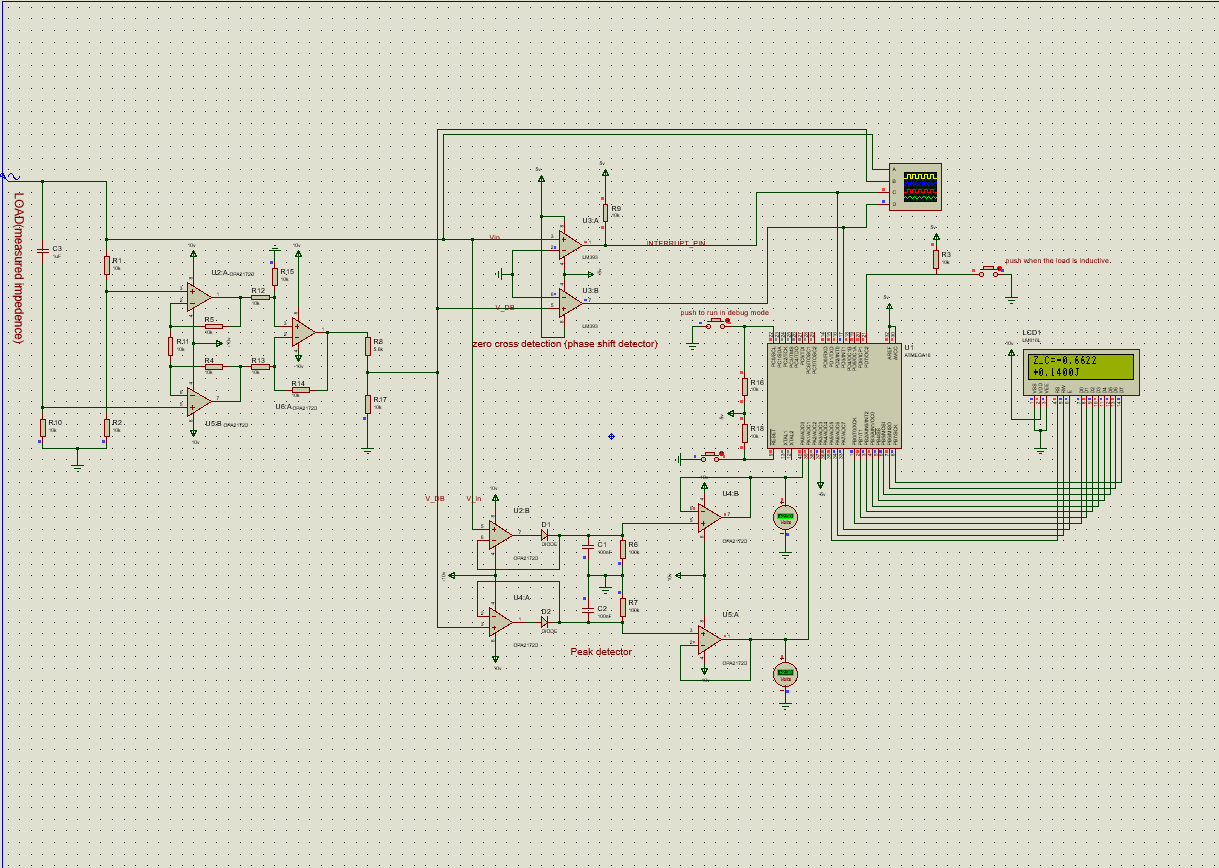This screenshot has height=868, width=1219.
Task: Select comparator U3:B symbol
Action: [570, 302]
